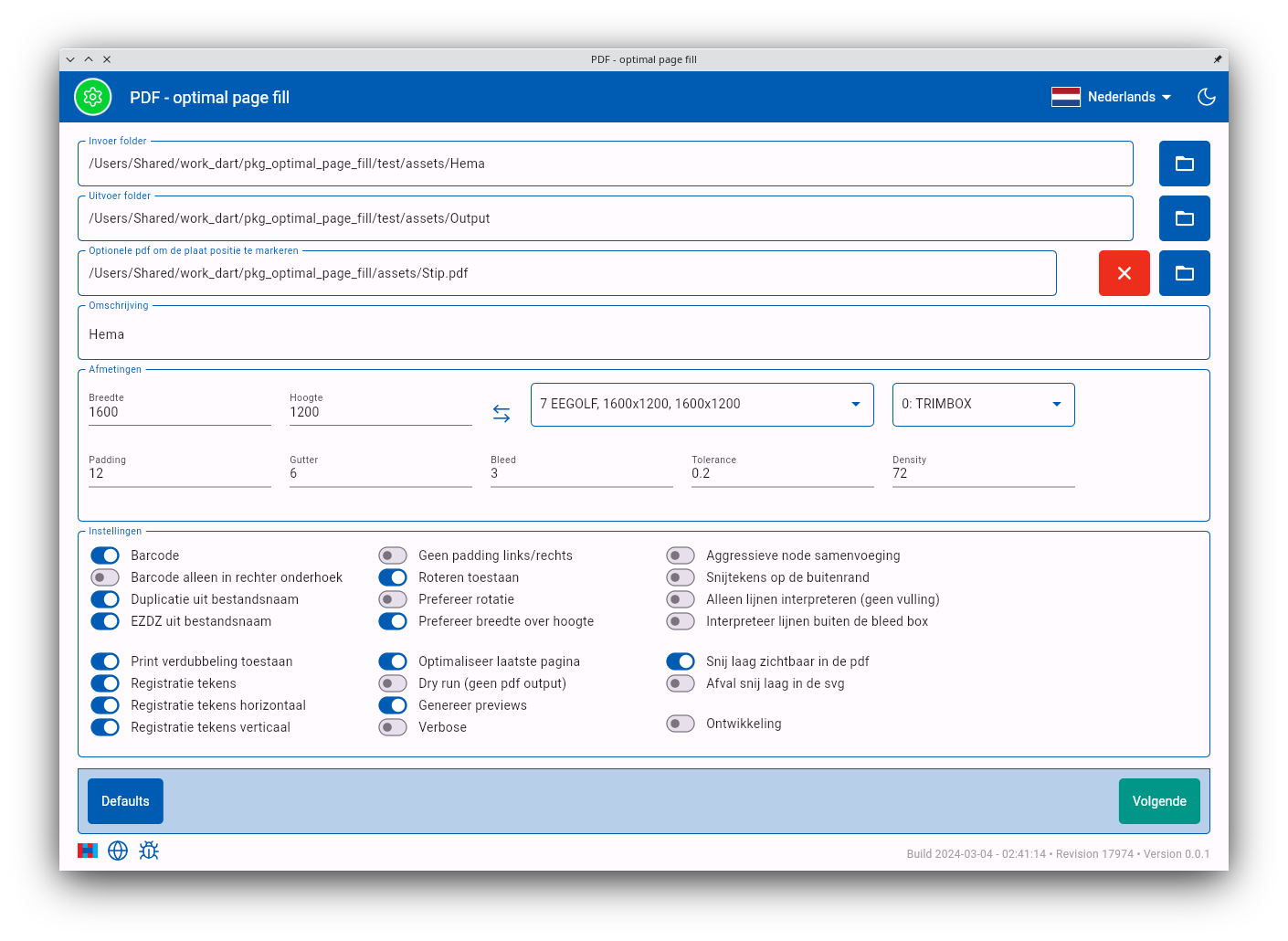Enable Dry run (geen pdf output)
The image size is (1288, 941).
(393, 683)
